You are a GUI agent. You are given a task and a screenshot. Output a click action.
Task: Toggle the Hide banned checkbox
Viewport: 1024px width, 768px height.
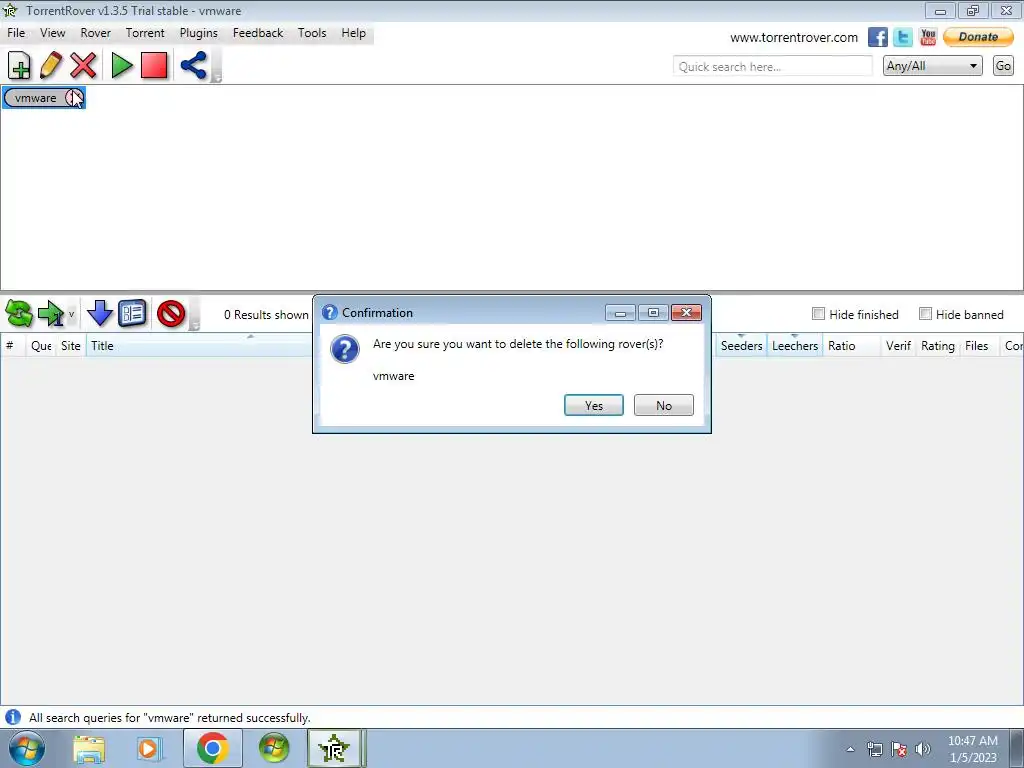[x=925, y=314]
